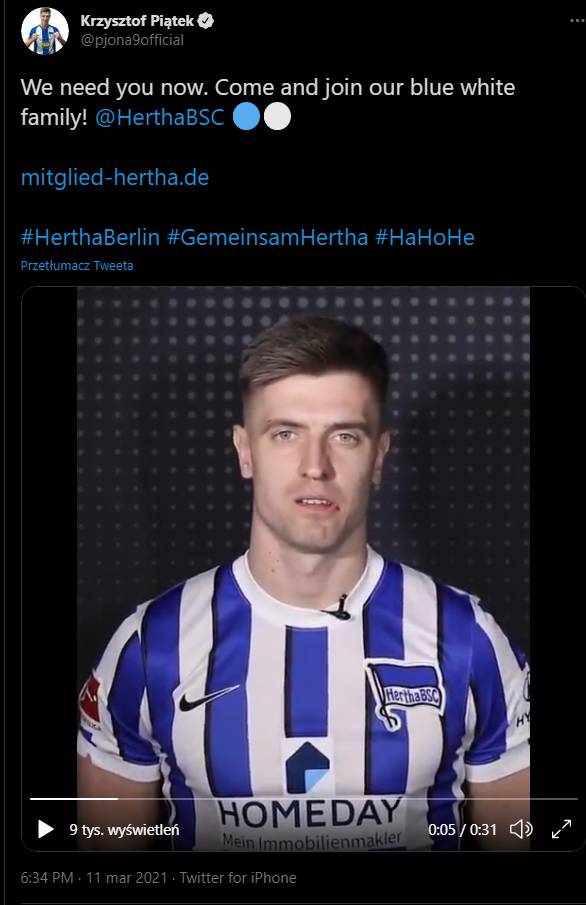
Task: Open the #HaHoHe hashtag
Action: pos(425,237)
